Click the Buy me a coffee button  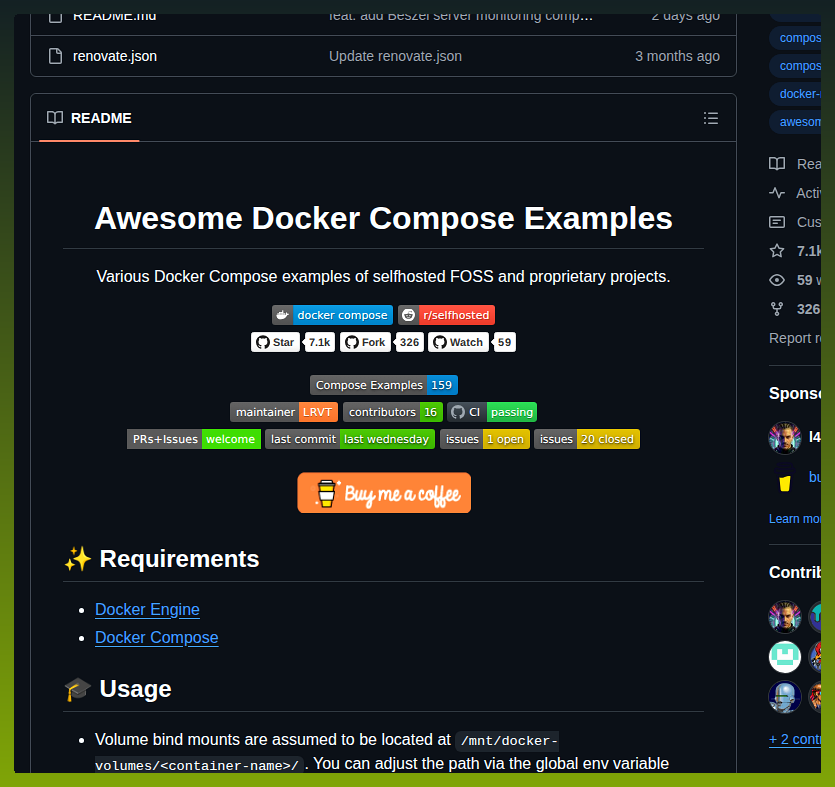click(384, 493)
